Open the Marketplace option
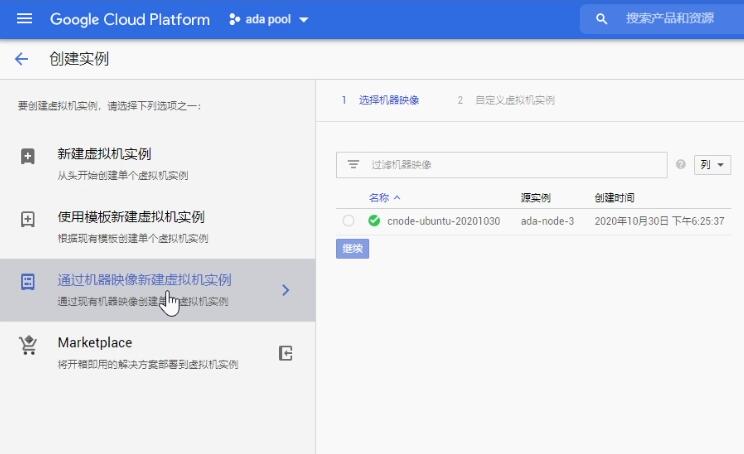The width and height of the screenshot is (744, 454). pyautogui.click(x=158, y=353)
